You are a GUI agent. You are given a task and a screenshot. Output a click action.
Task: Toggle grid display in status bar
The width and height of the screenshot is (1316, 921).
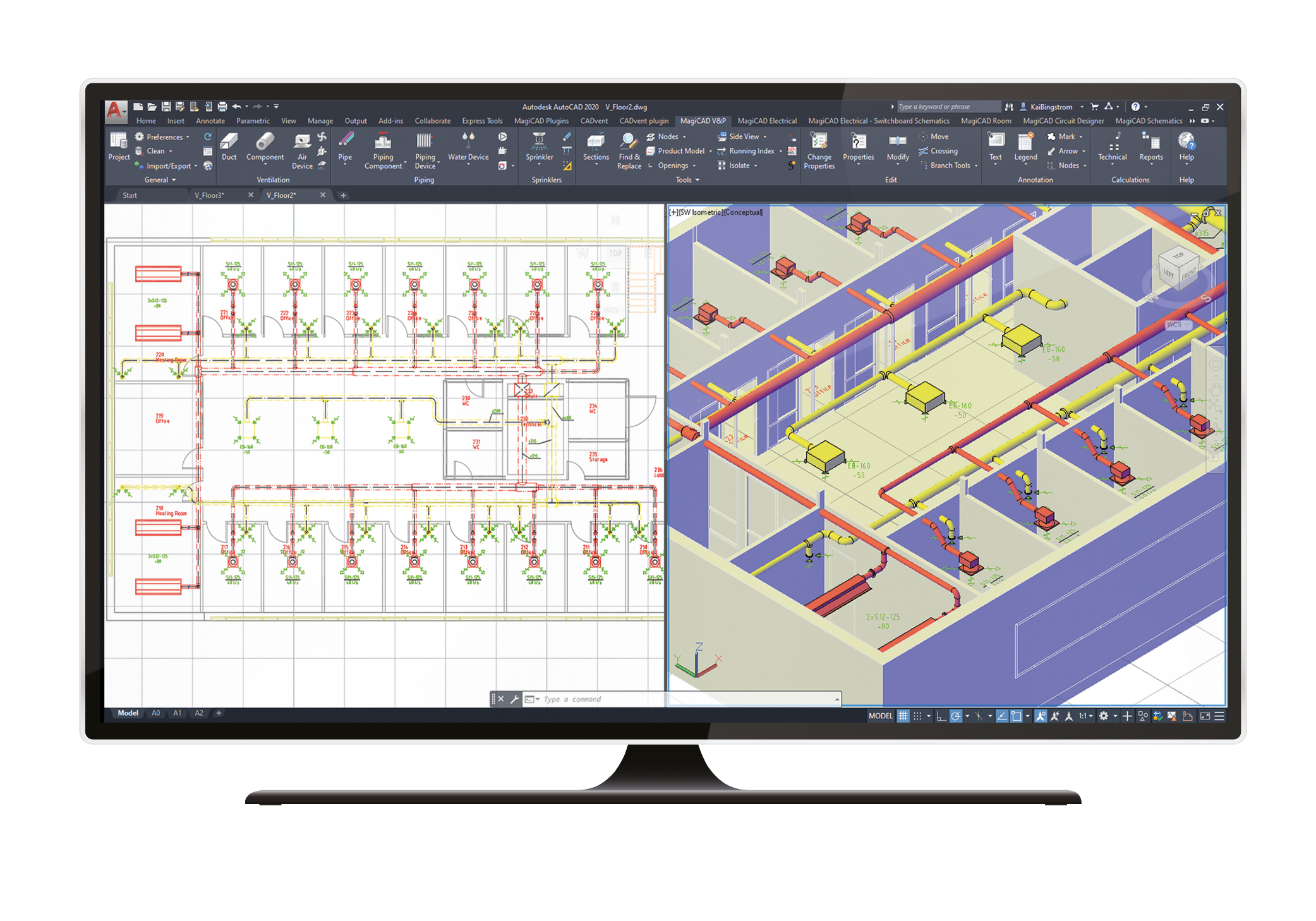click(x=903, y=716)
